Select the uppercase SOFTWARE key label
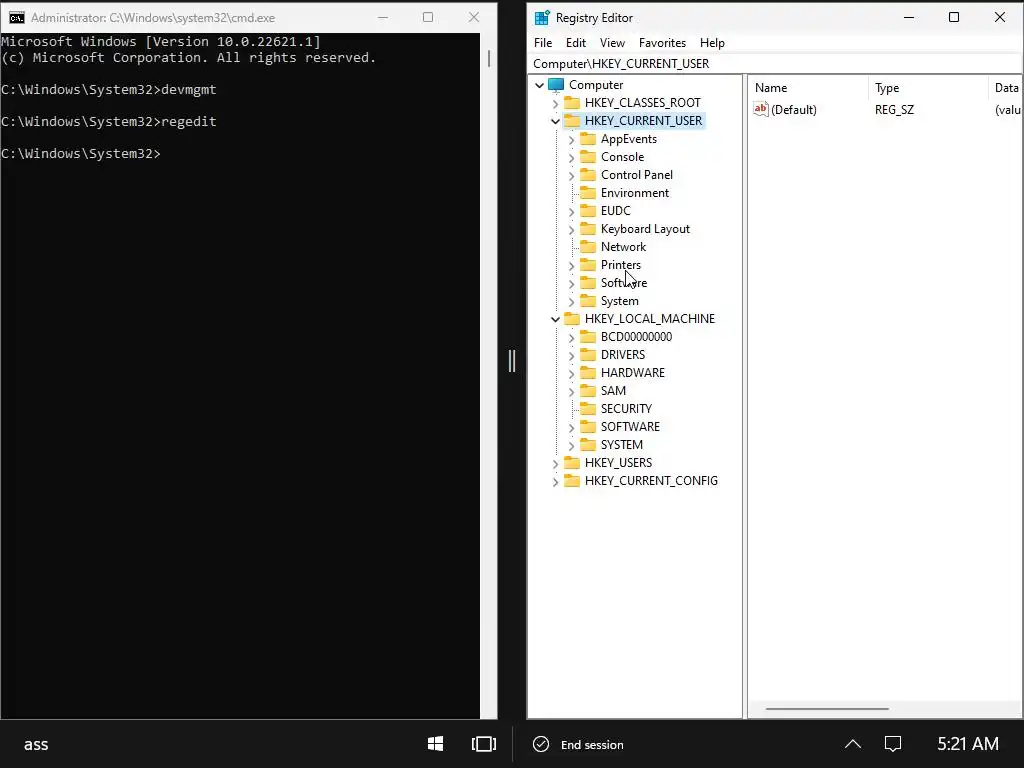This screenshot has width=1024, height=768. click(x=630, y=426)
